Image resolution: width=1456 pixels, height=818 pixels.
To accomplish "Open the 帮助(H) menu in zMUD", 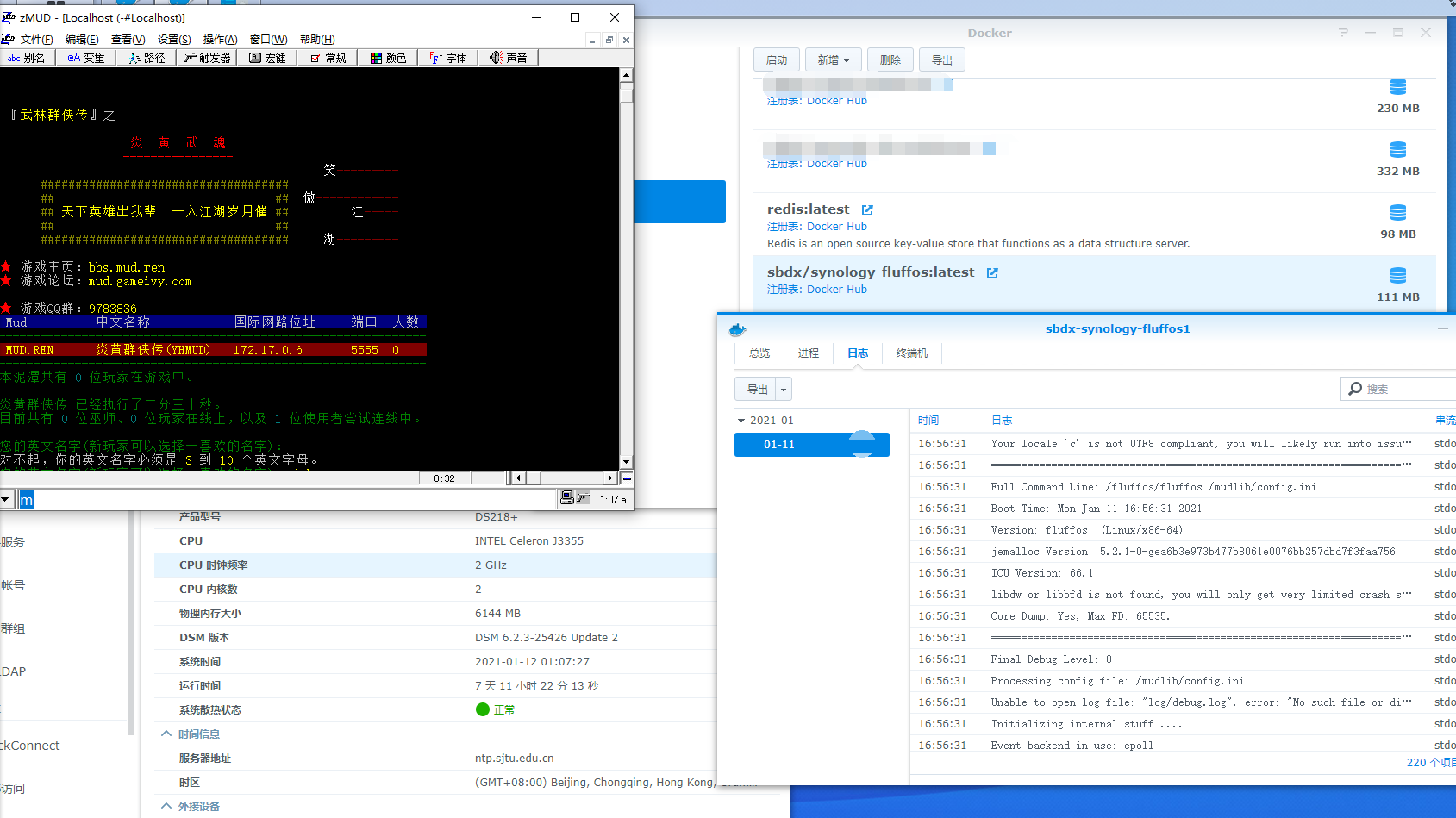I will tap(317, 40).
